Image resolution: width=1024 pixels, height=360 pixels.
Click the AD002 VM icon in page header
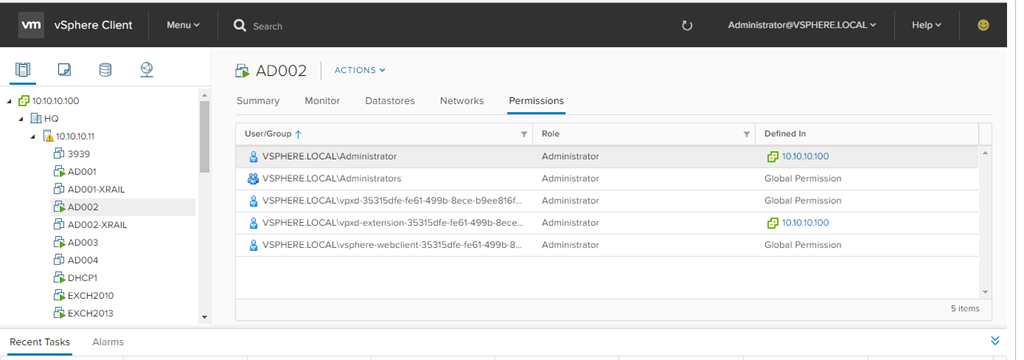pos(243,71)
